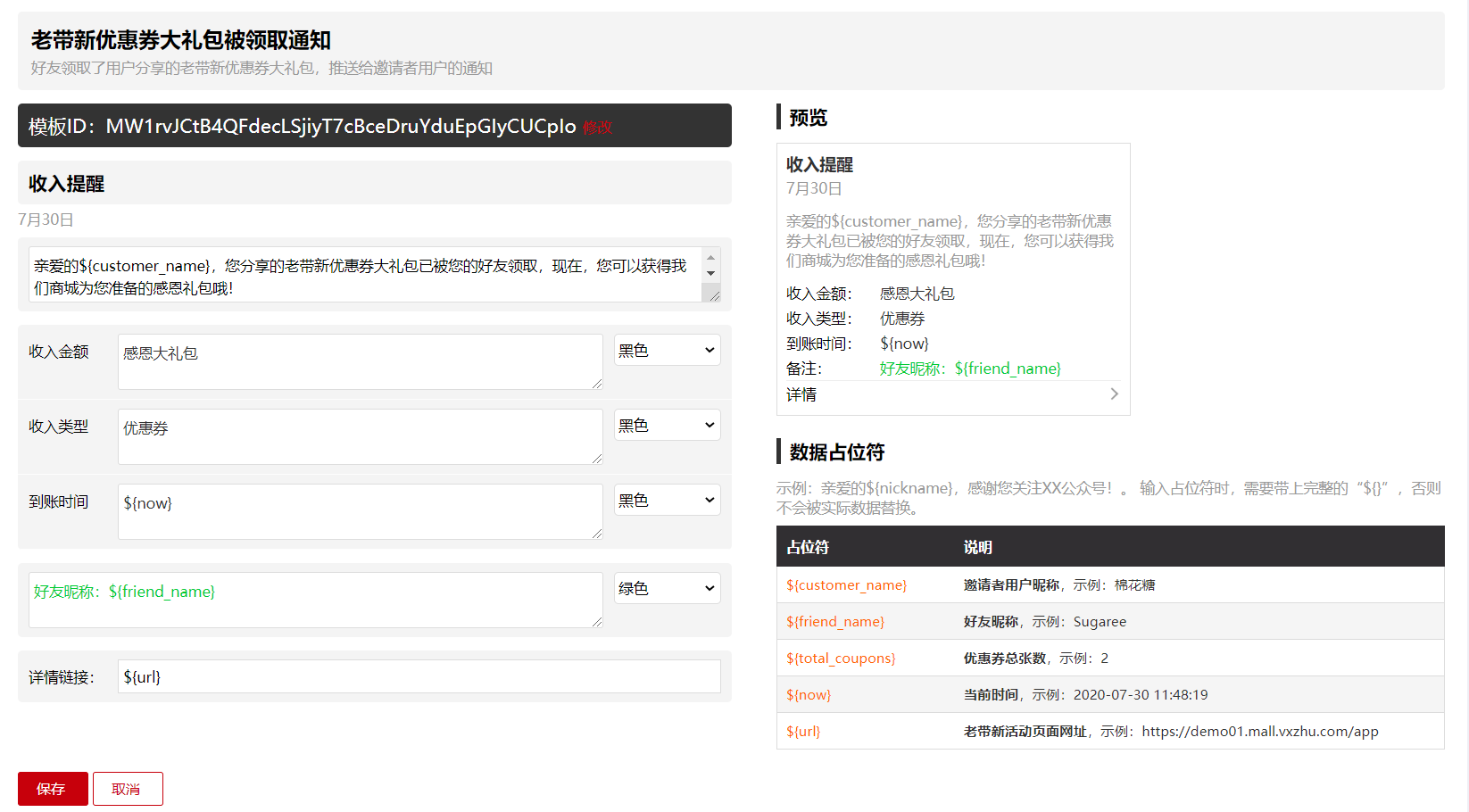Click the ${url} placeholder in table

tap(803, 732)
